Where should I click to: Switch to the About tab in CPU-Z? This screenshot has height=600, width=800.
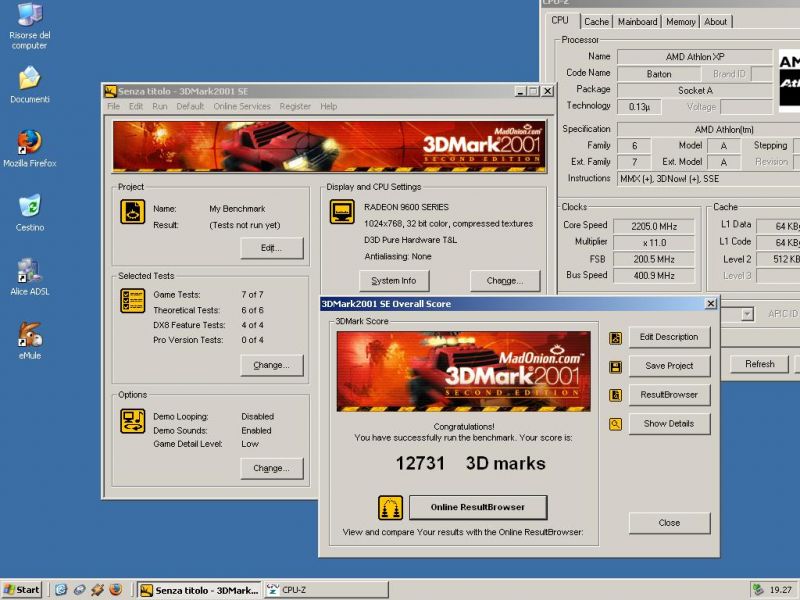716,22
